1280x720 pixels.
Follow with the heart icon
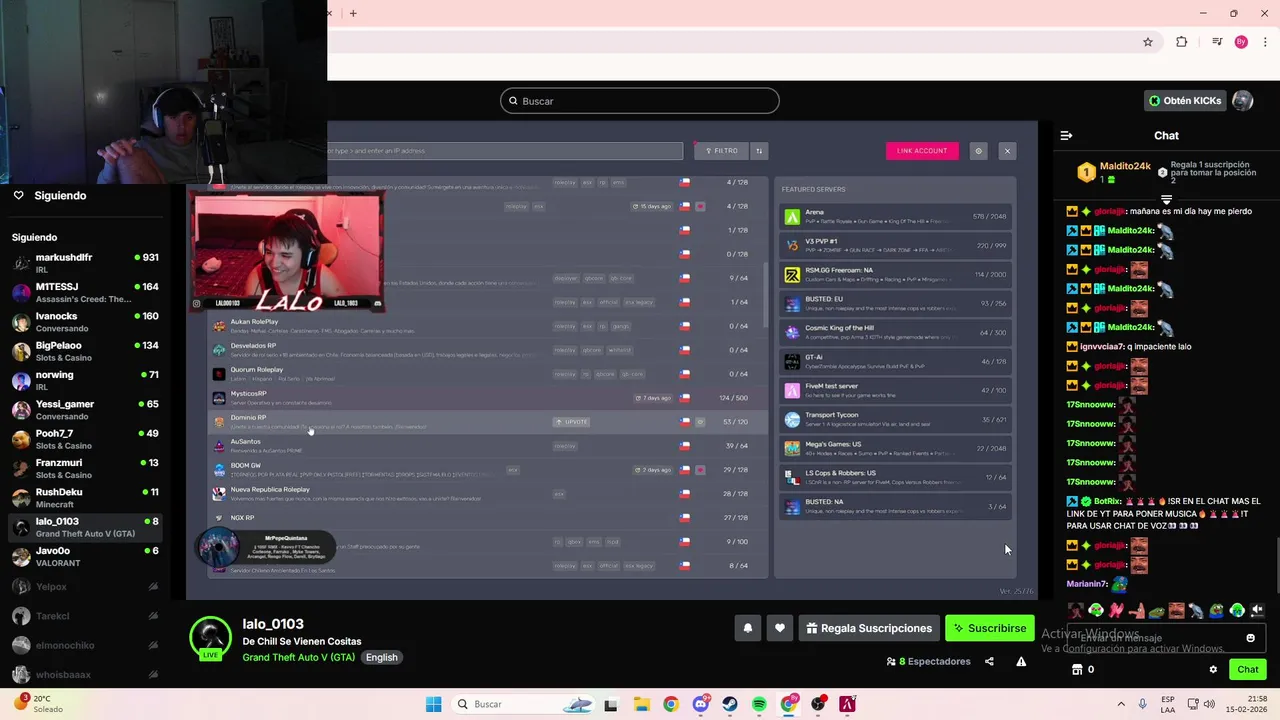780,628
